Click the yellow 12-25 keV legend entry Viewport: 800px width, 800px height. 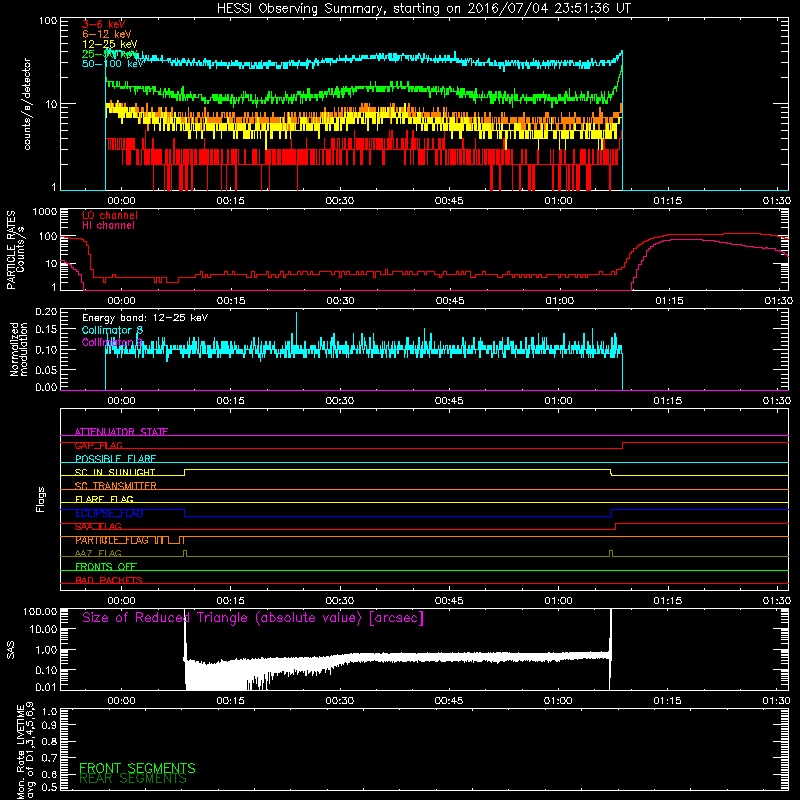tap(110, 44)
